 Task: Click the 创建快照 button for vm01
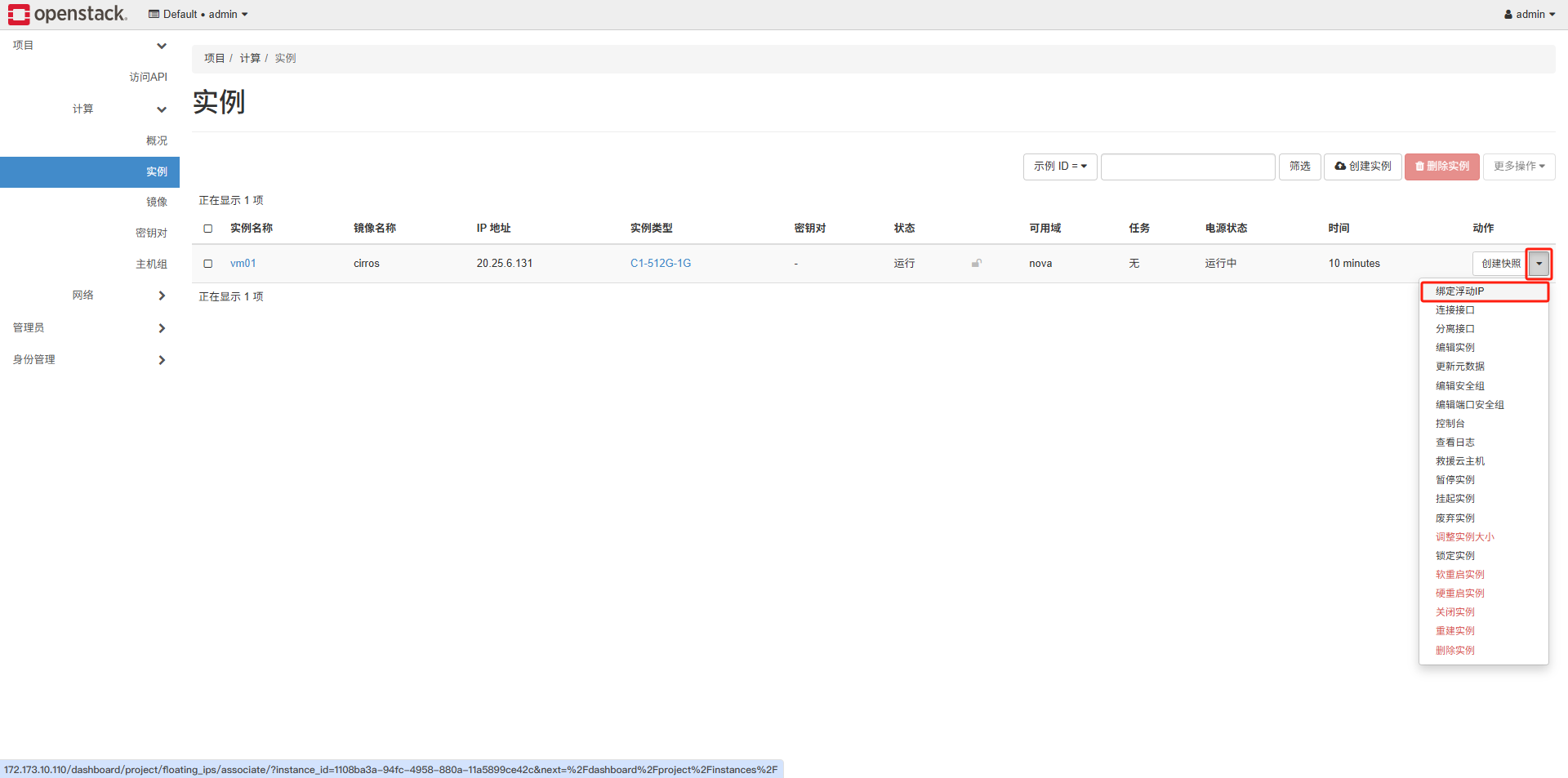(x=1501, y=264)
